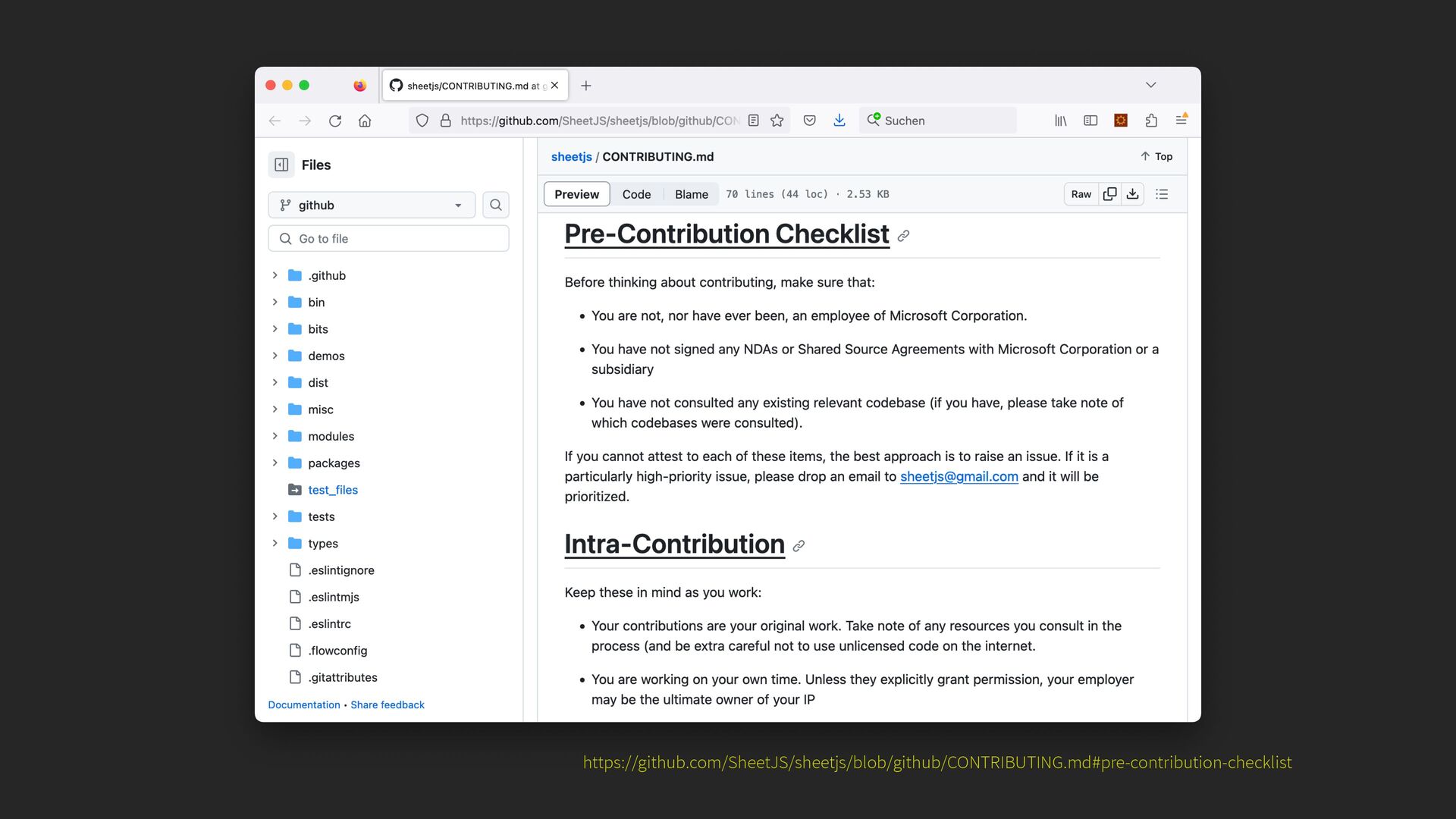
Task: Collapse the Files side panel icon
Action: coord(281,165)
